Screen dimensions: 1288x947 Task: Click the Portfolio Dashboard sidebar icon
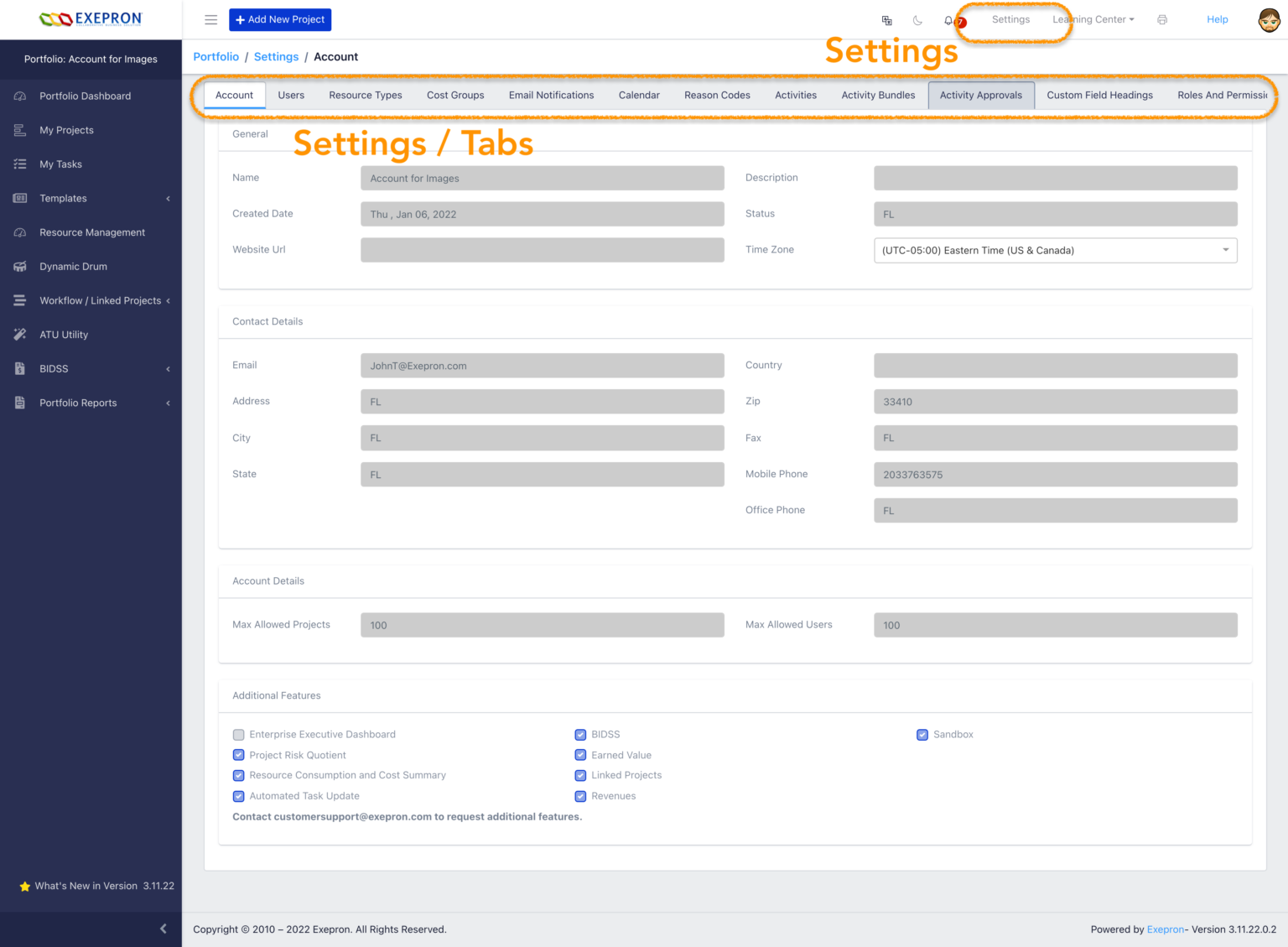20,96
